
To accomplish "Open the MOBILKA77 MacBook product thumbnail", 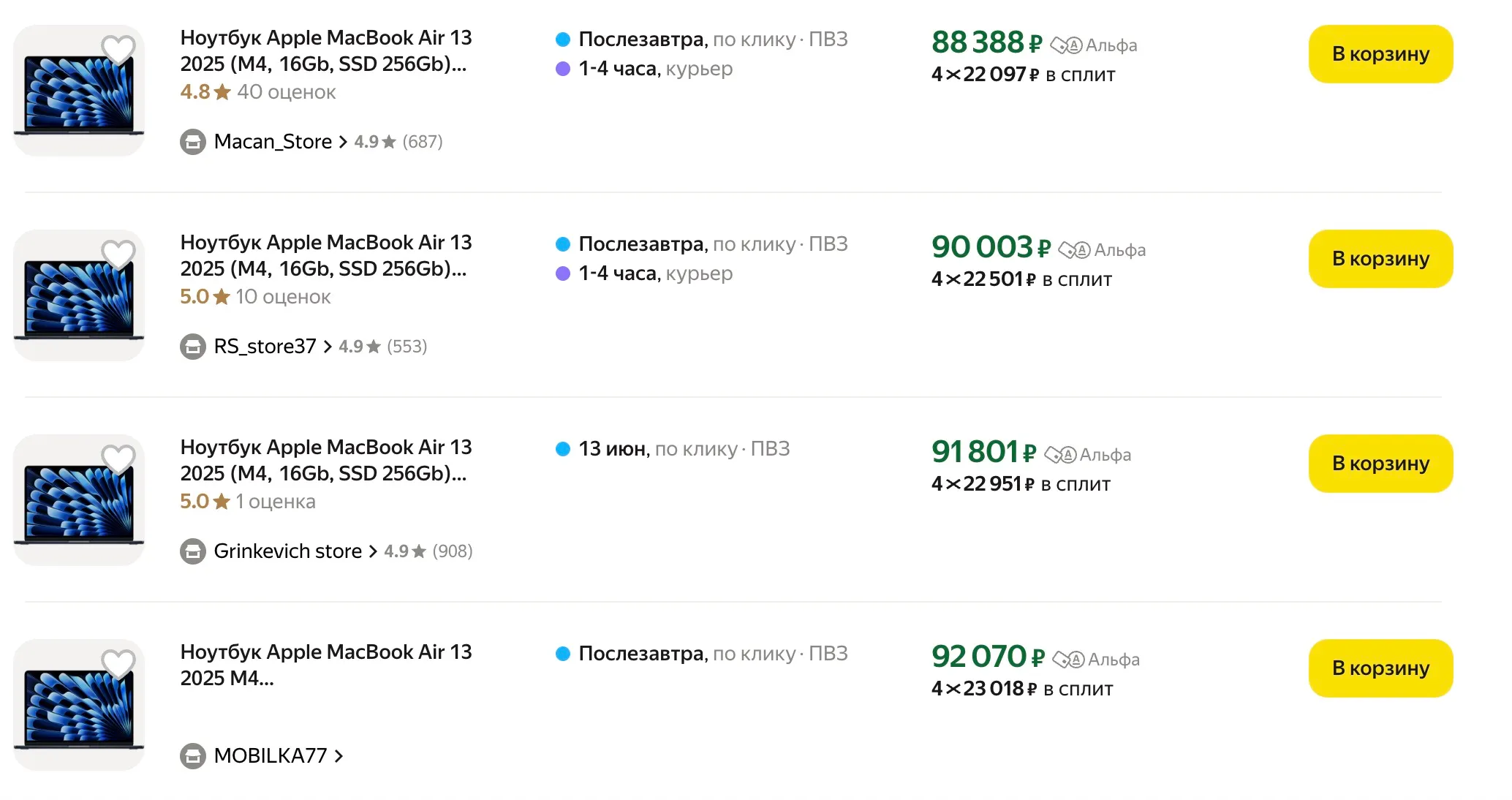I will [x=79, y=705].
